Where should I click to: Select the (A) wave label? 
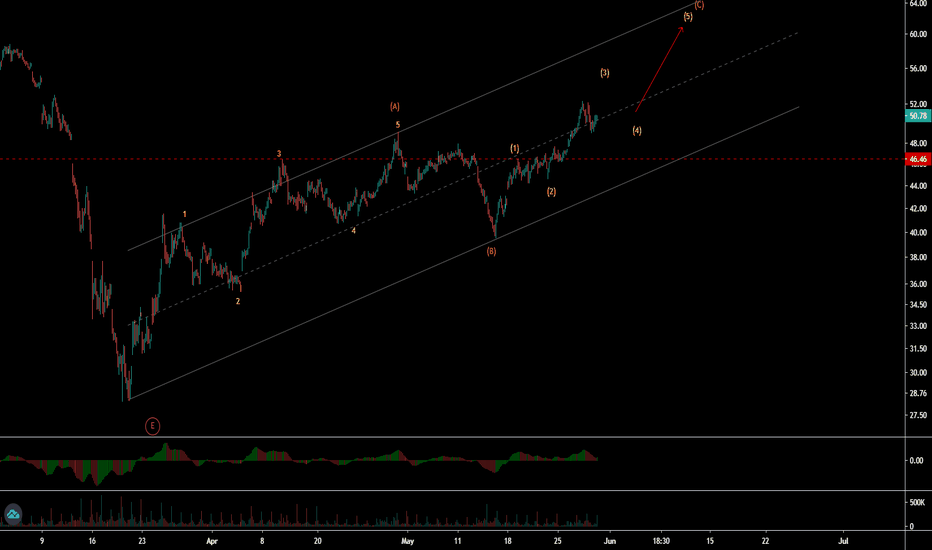(x=395, y=106)
